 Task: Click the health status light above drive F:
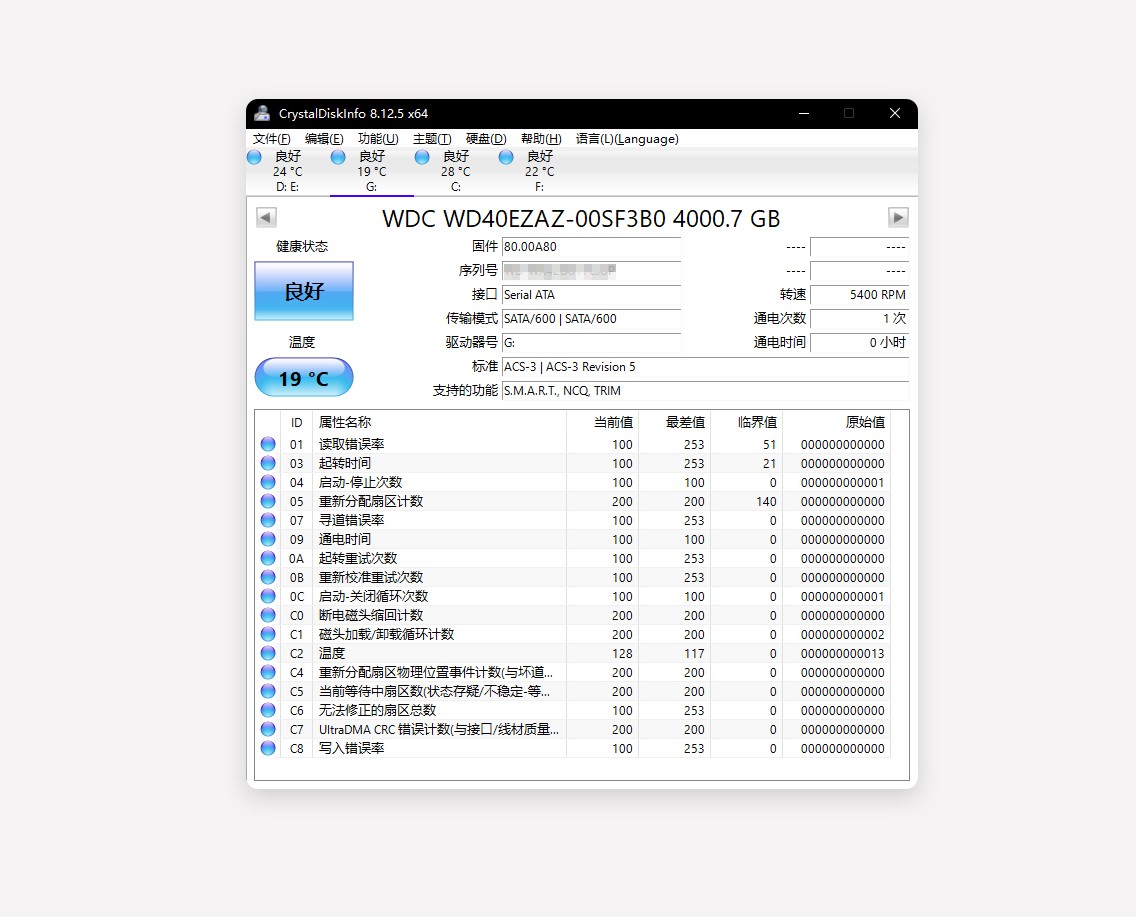pos(507,157)
